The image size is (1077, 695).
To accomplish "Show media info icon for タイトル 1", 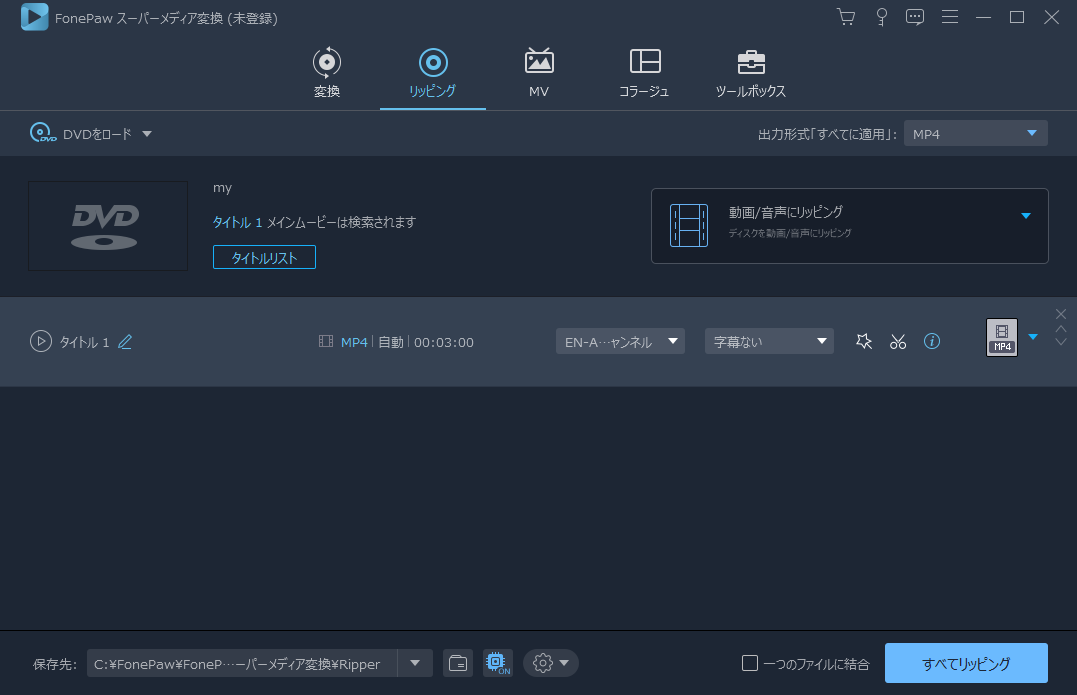I will pos(931,341).
